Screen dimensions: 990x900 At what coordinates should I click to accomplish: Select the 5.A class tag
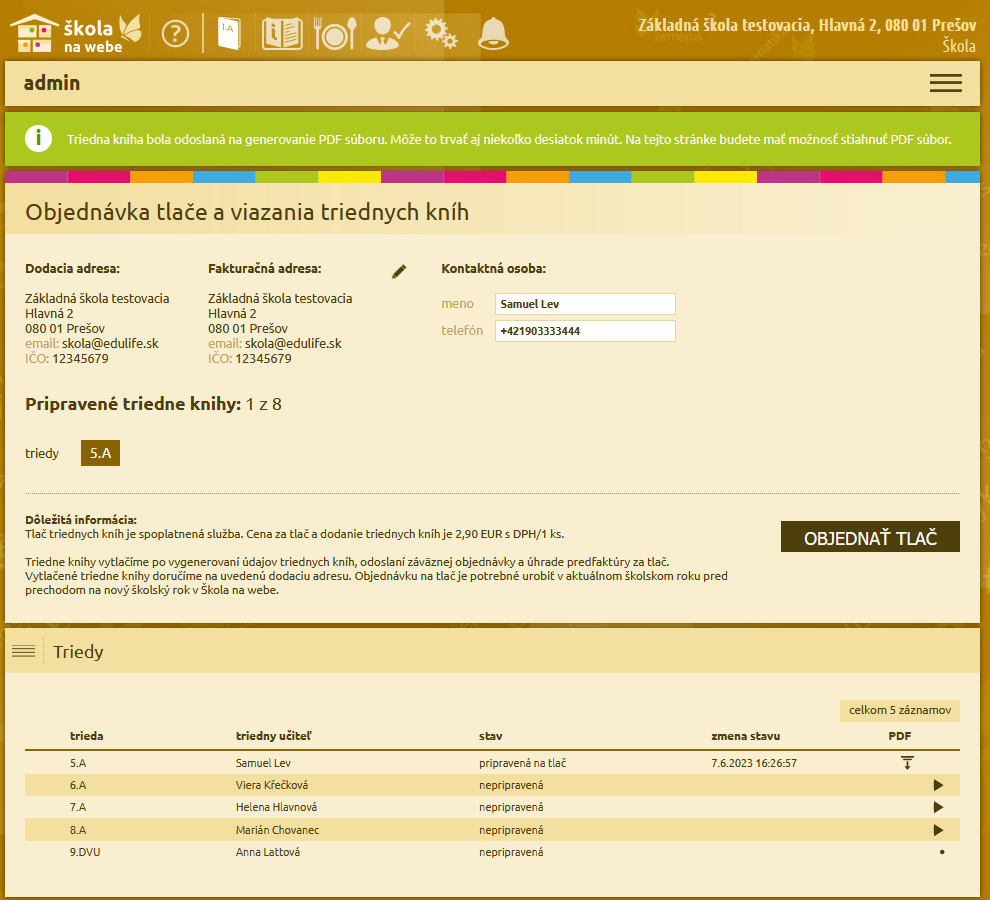pyautogui.click(x=100, y=453)
